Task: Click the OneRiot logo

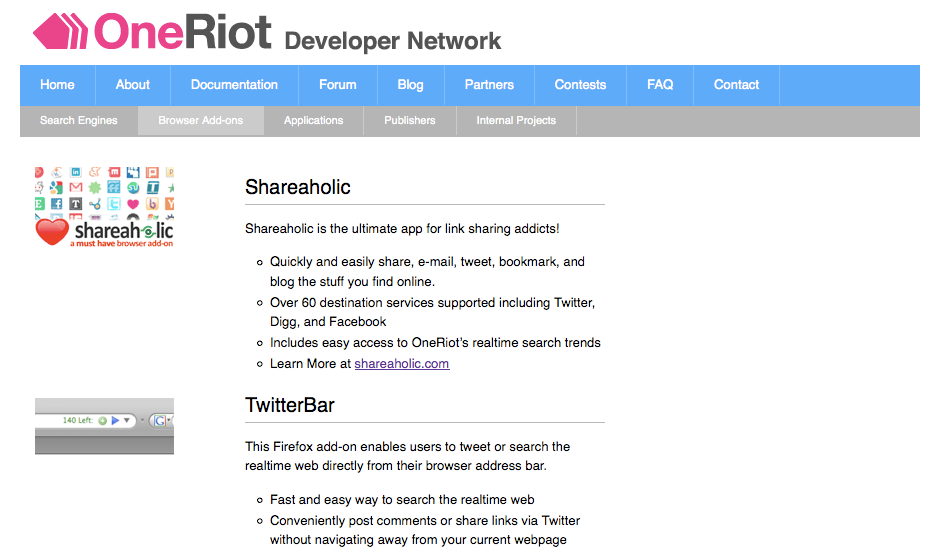Action: pyautogui.click(x=152, y=31)
